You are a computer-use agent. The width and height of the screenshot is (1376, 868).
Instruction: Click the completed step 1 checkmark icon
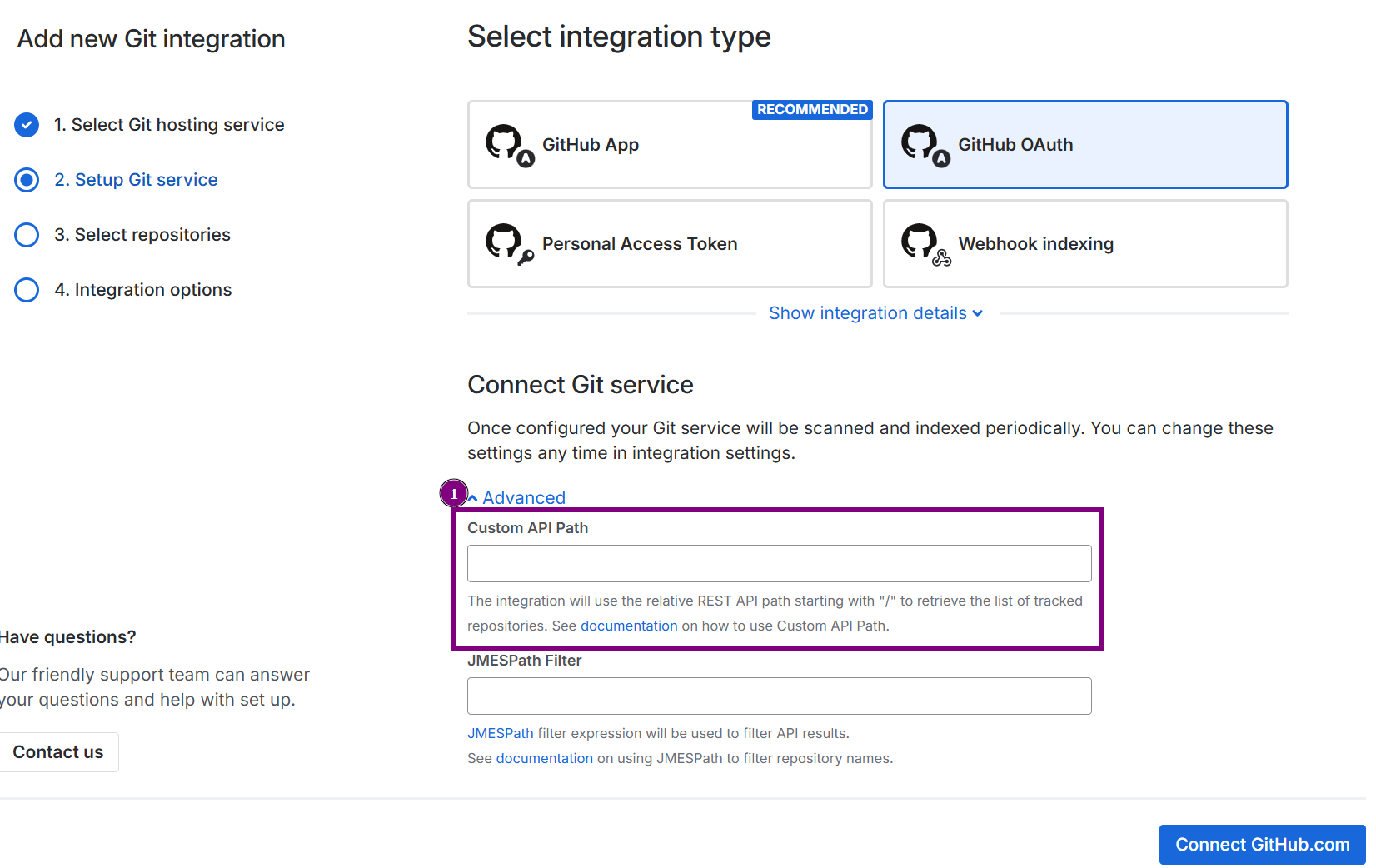coord(27,125)
